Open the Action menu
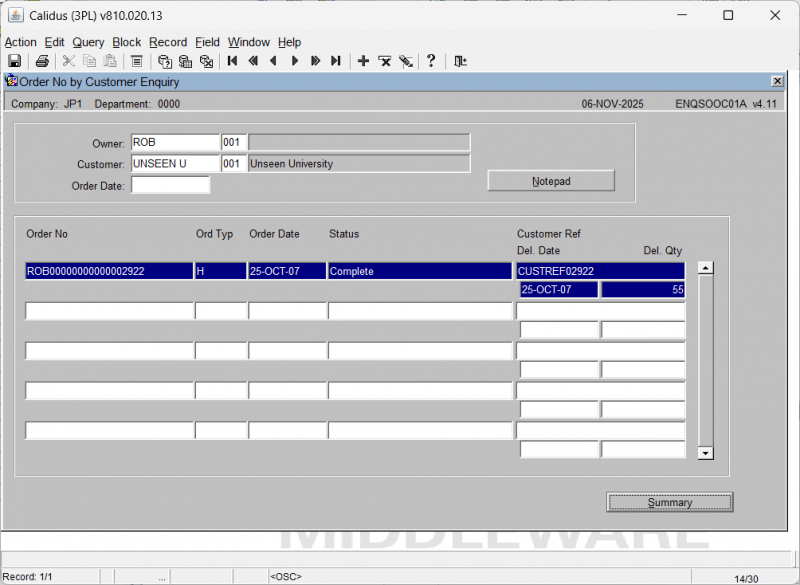 [x=20, y=42]
